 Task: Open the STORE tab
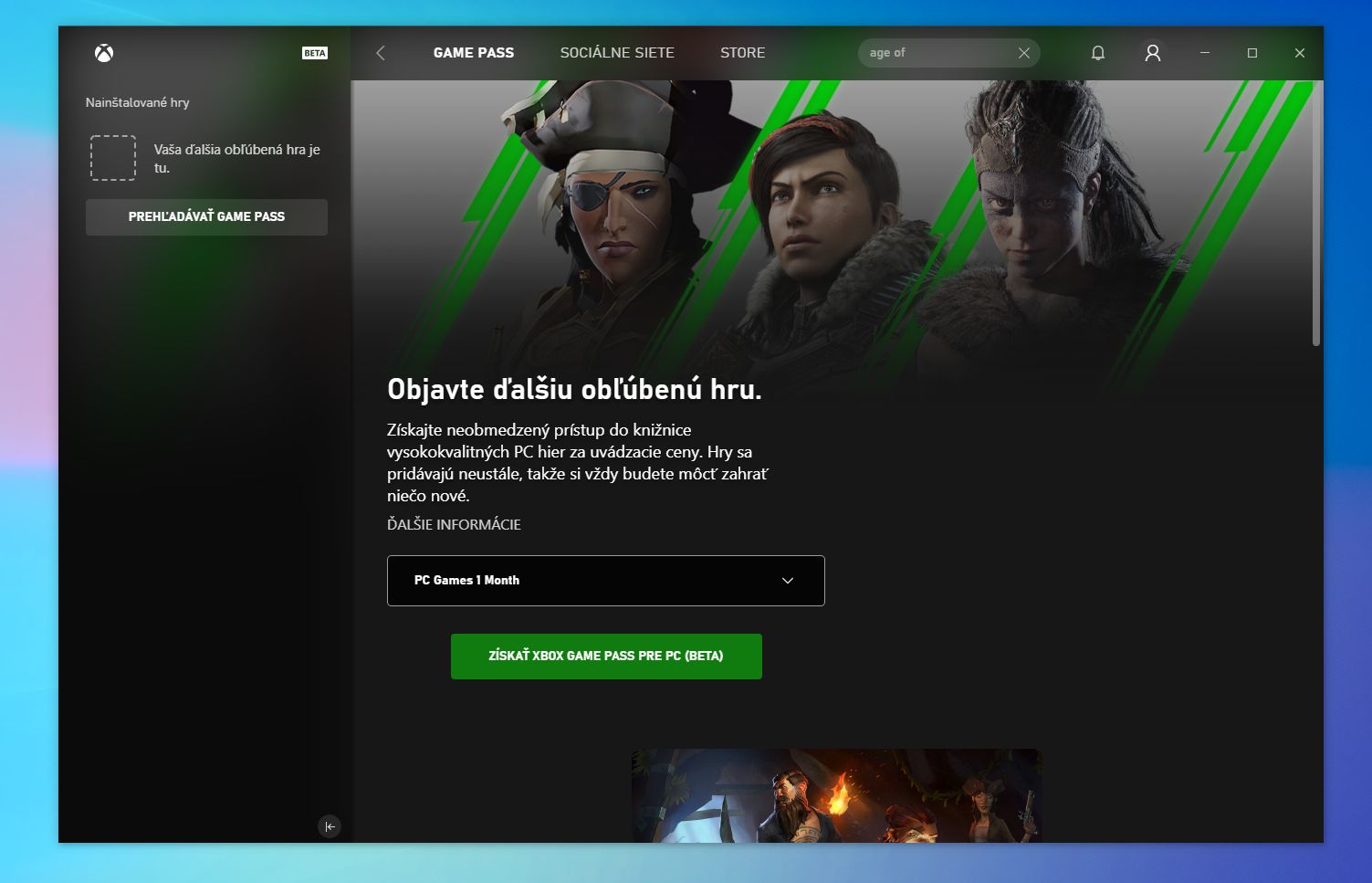743,53
